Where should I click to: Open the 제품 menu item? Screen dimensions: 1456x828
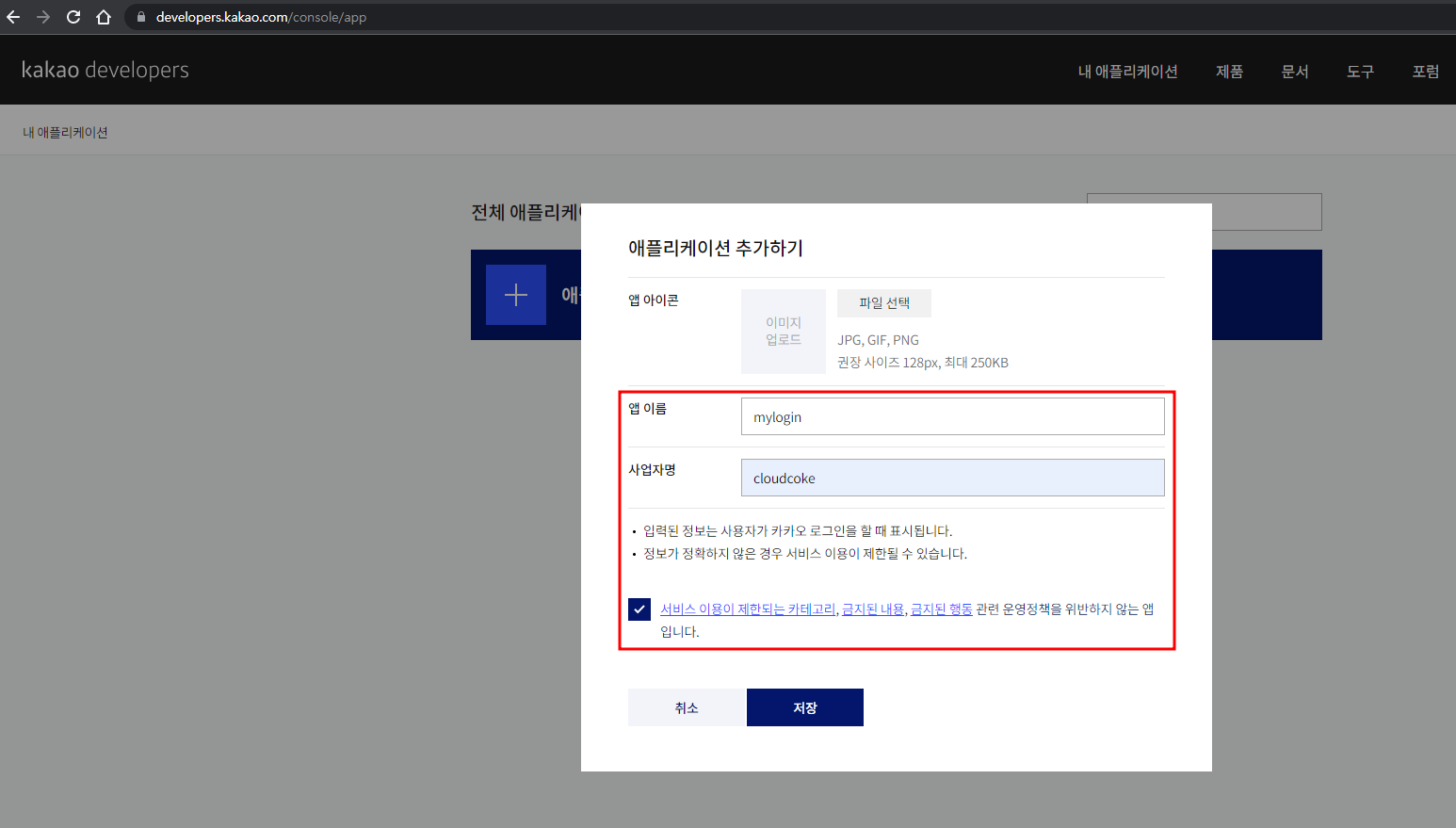(1229, 70)
